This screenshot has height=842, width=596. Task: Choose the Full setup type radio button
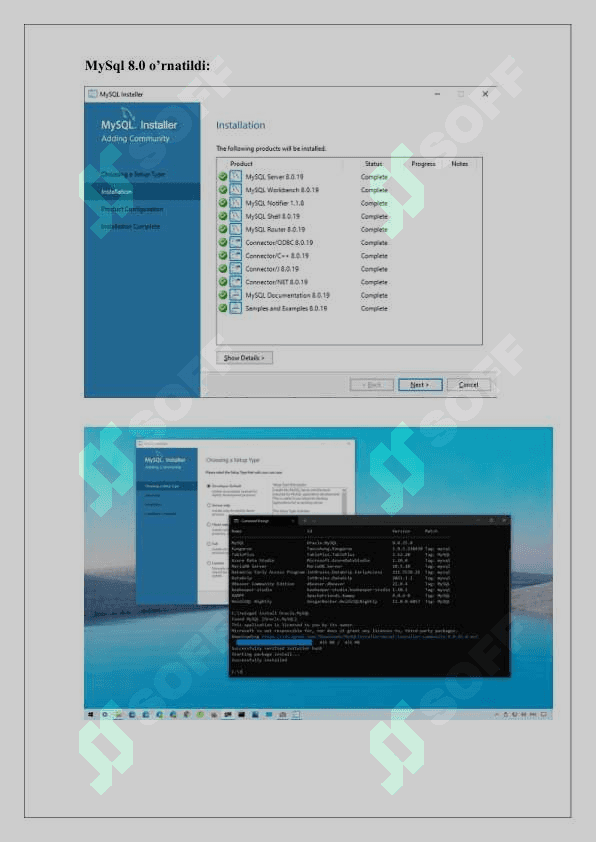click(209, 544)
